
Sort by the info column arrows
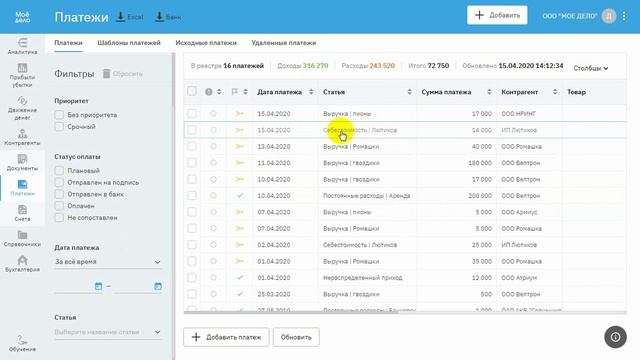click(x=219, y=92)
